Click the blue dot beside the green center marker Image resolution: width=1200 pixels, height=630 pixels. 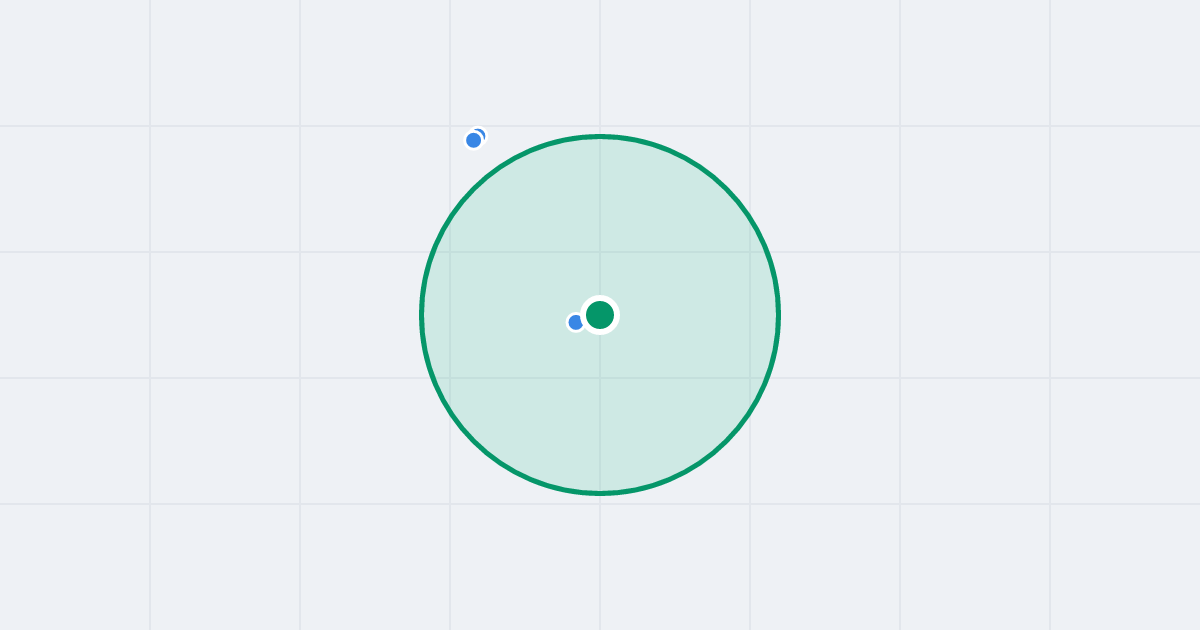tap(575, 322)
